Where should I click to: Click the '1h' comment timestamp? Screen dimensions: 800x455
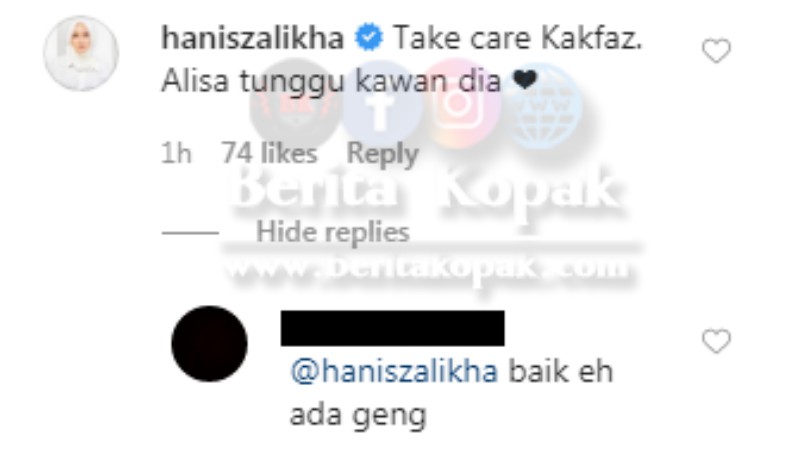coord(176,153)
